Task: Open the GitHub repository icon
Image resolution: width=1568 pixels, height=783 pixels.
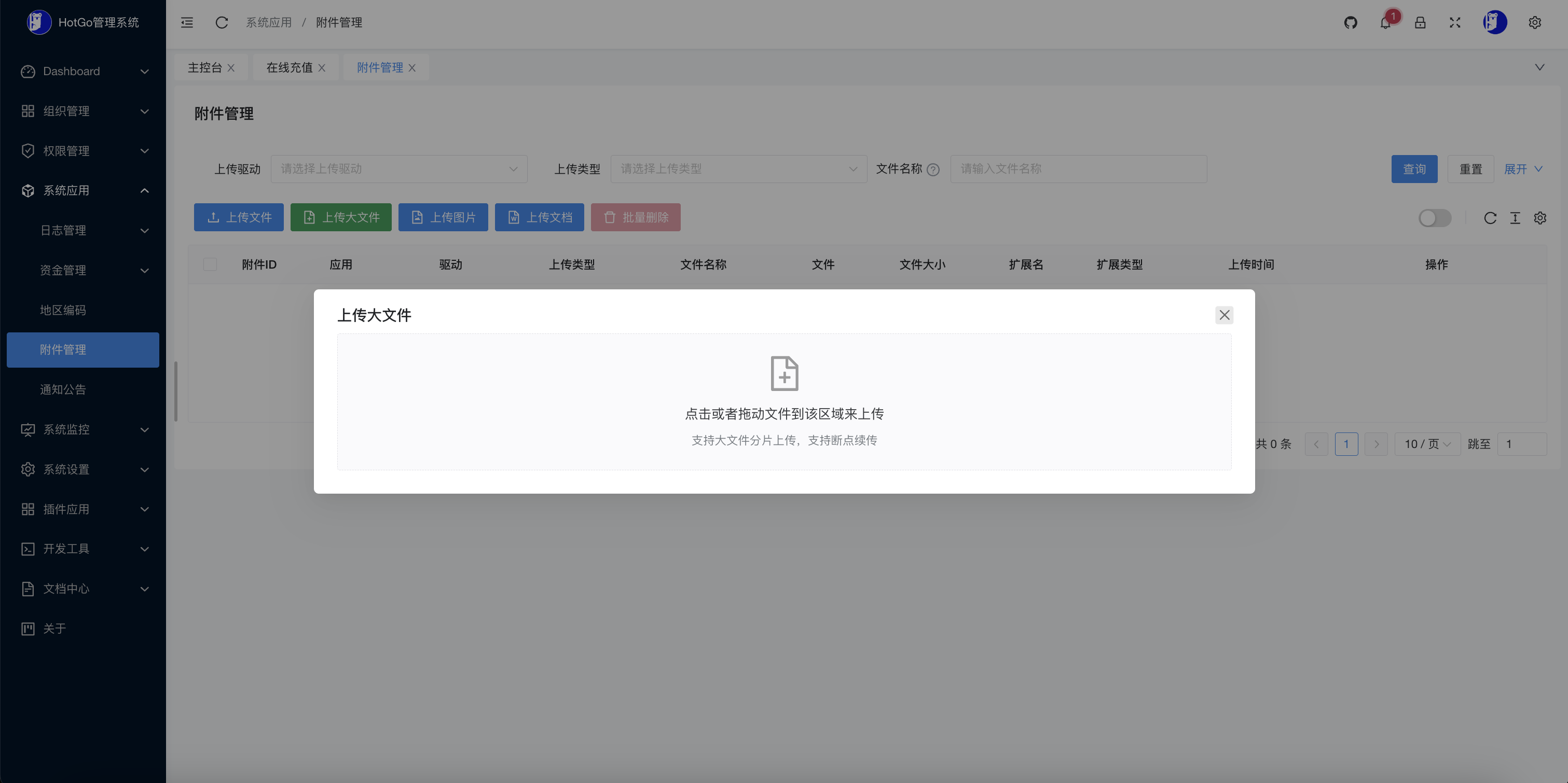Action: 1350,22
